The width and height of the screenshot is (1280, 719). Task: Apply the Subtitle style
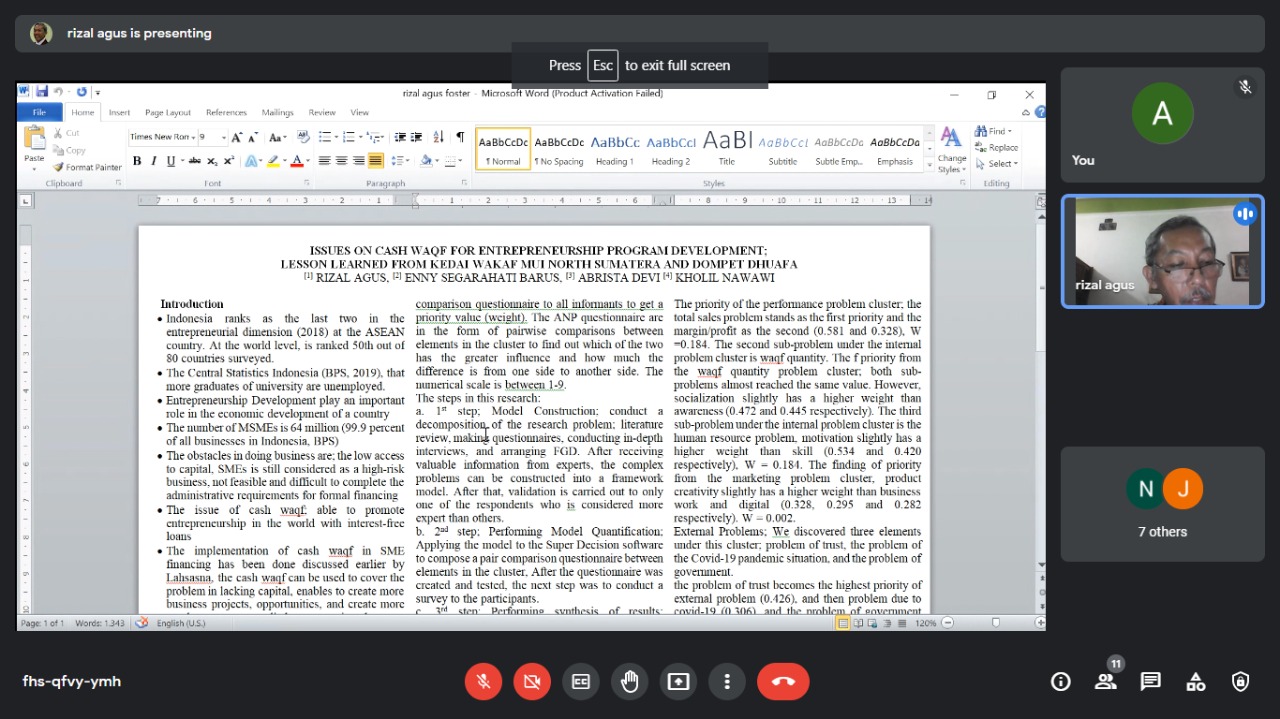(783, 149)
